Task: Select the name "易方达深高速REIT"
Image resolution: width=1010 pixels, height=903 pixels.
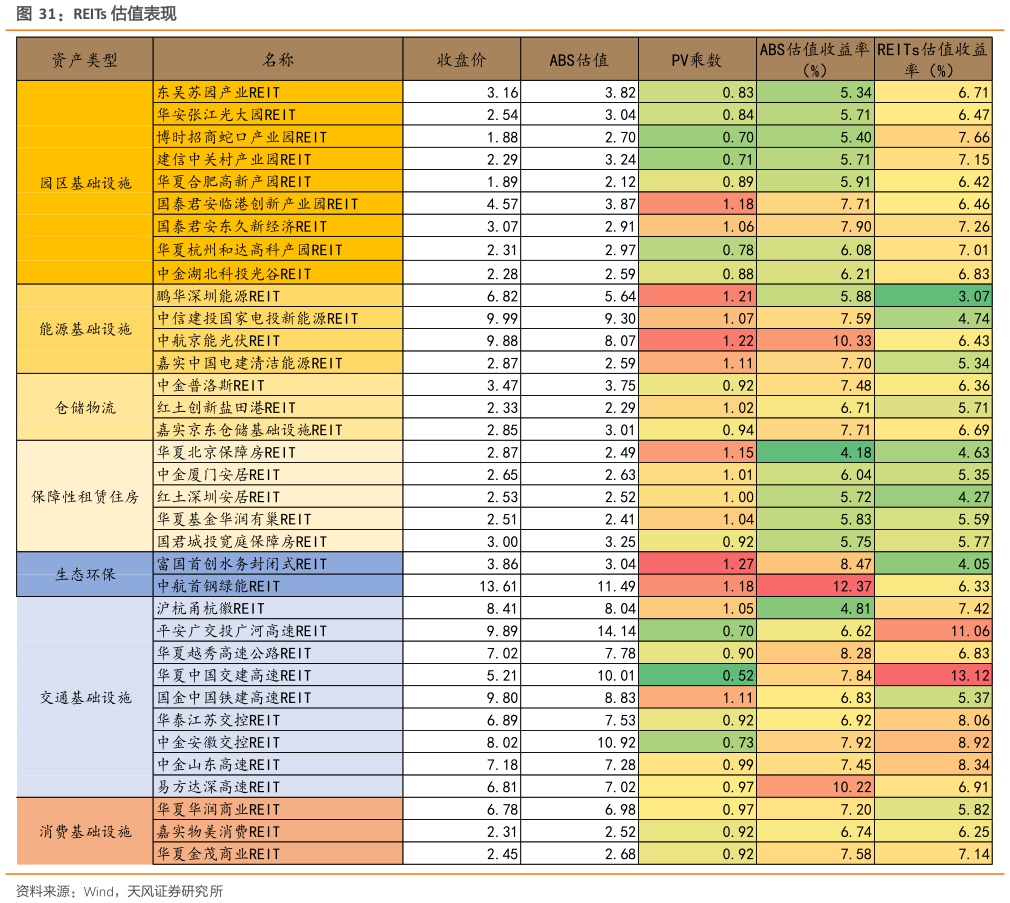Action: click(219, 787)
